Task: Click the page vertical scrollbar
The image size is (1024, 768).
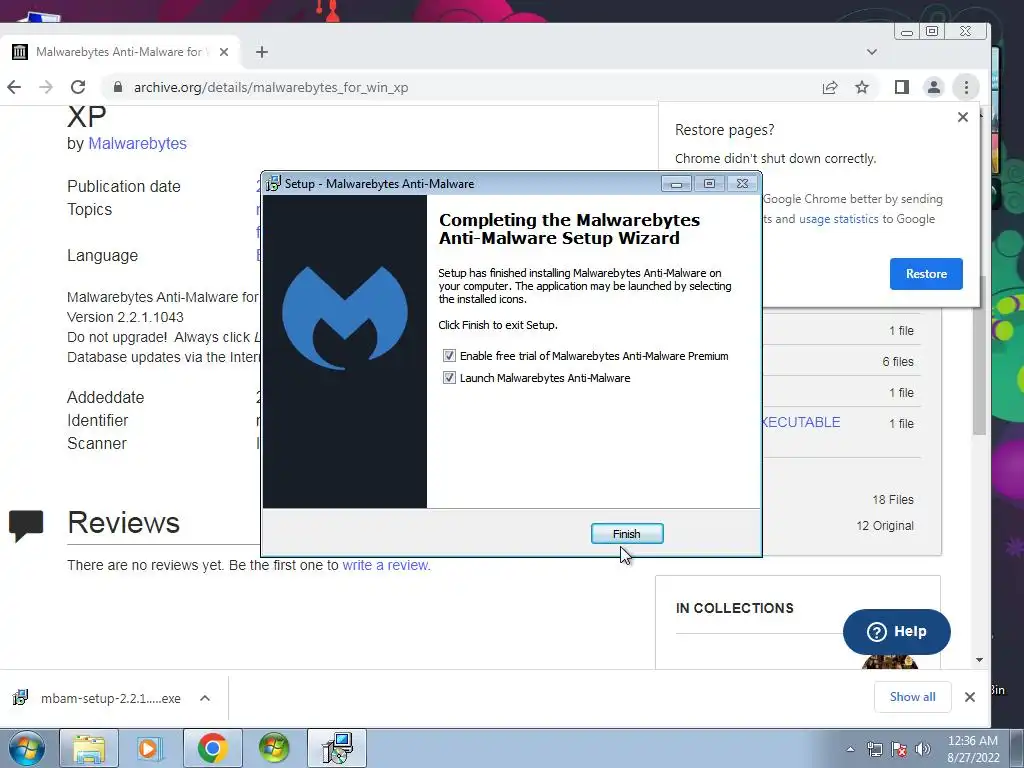Action: coord(979,355)
